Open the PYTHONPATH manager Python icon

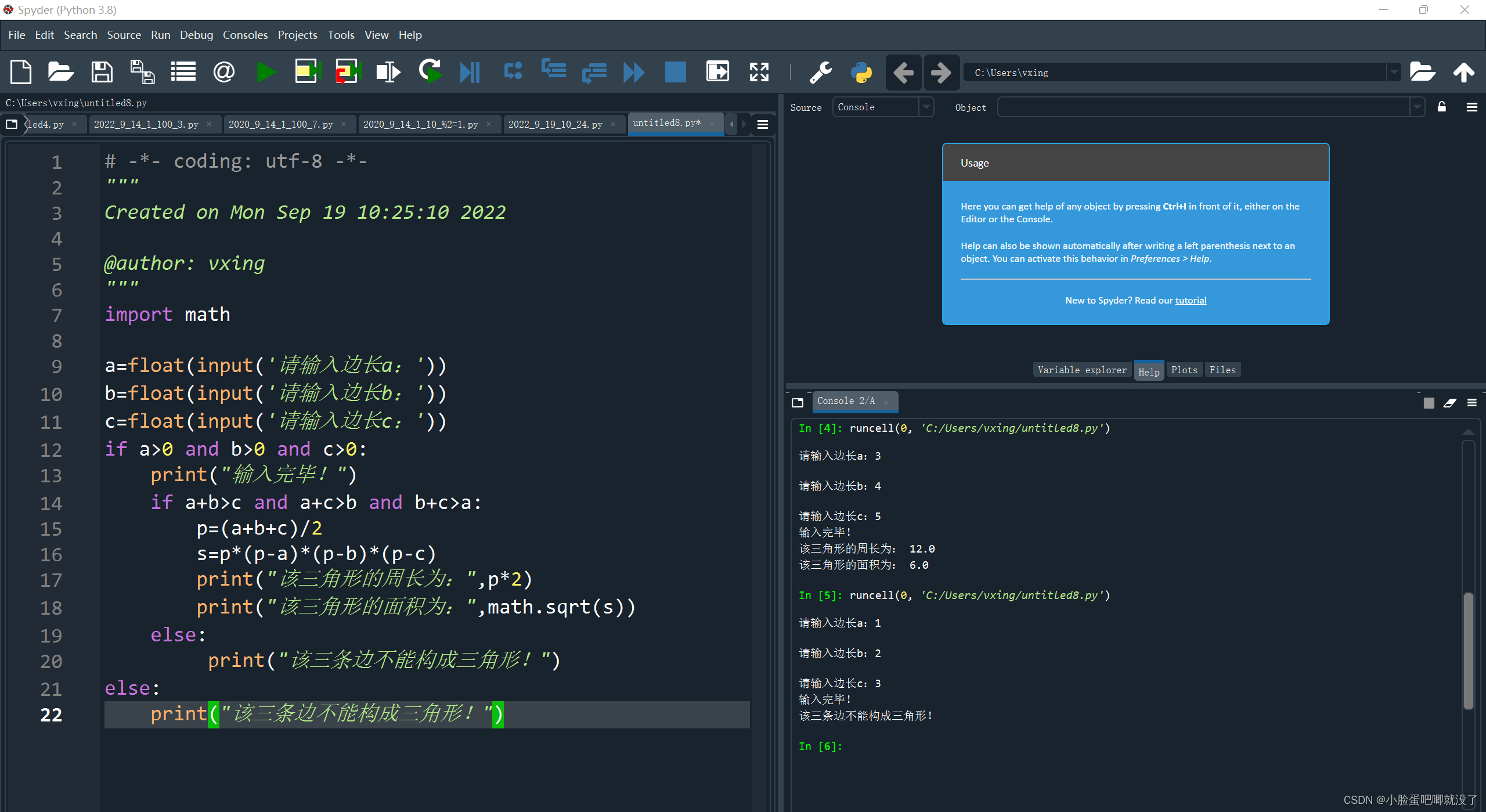click(861, 73)
